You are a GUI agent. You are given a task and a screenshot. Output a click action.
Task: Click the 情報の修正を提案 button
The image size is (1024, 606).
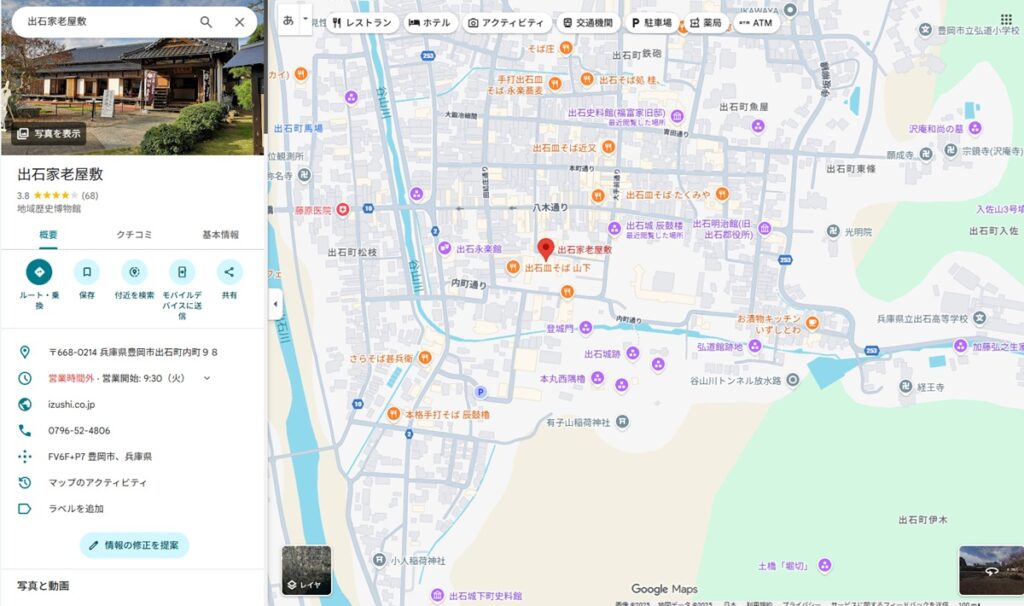(134, 545)
